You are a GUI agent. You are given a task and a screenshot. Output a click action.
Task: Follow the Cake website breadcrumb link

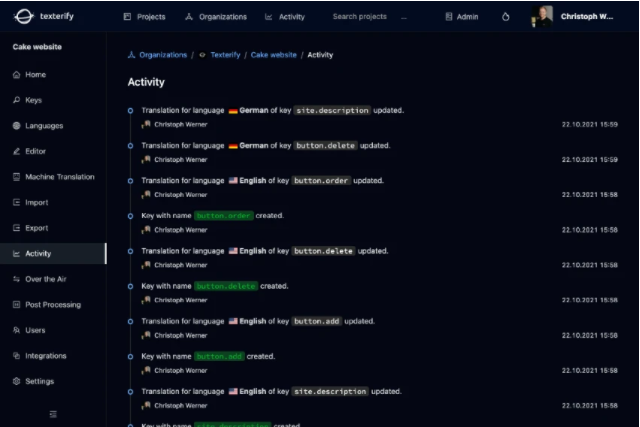273,55
